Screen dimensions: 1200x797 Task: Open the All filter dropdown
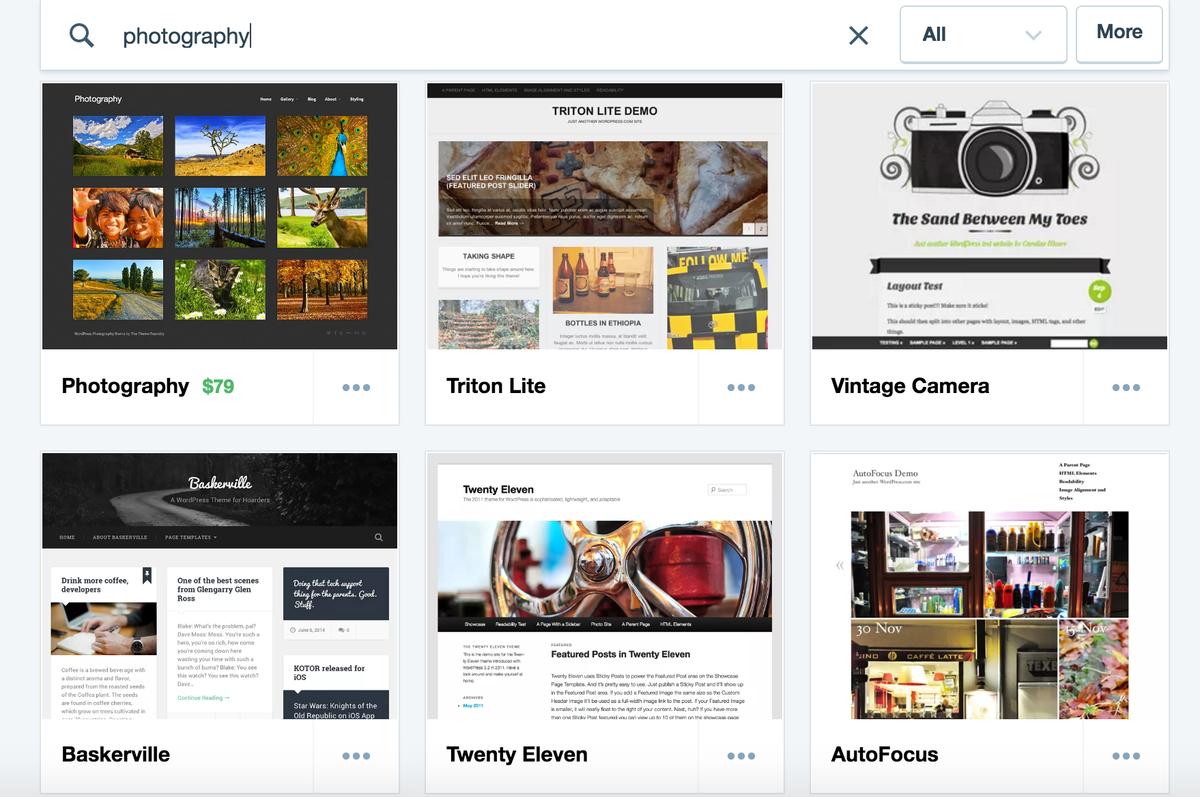pyautogui.click(x=982, y=35)
